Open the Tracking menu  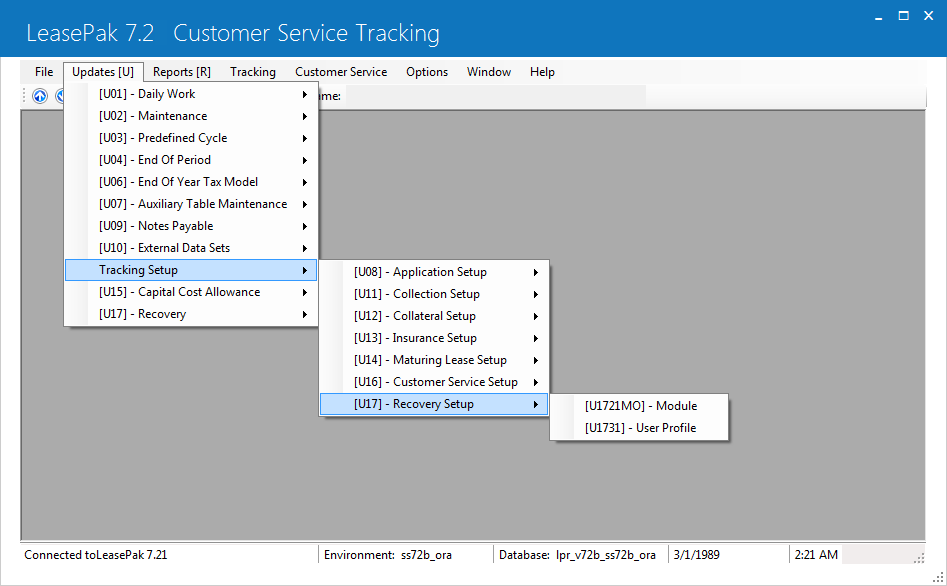pyautogui.click(x=253, y=72)
